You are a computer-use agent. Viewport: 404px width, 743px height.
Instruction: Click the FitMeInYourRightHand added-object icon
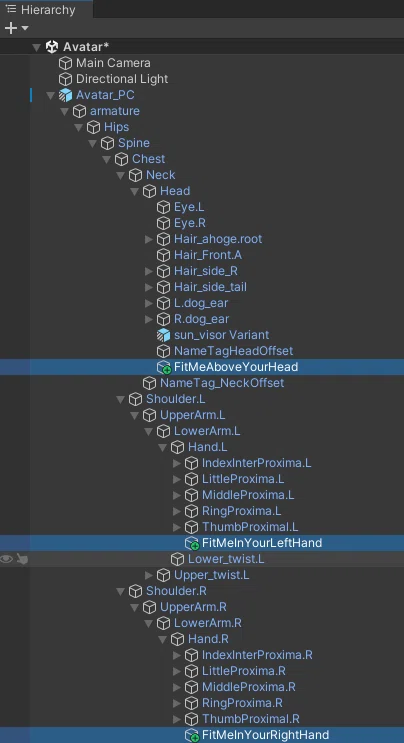[192, 735]
